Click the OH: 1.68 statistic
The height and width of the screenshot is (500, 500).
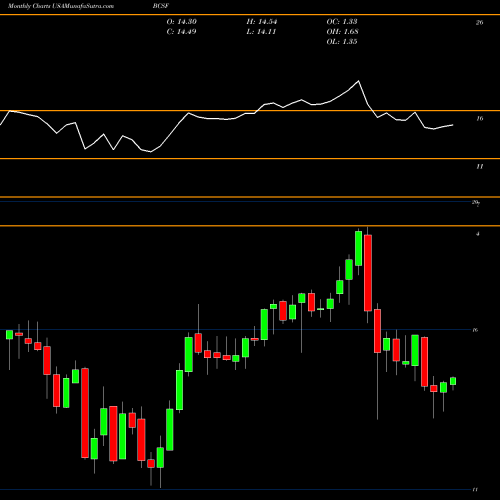[x=343, y=32]
